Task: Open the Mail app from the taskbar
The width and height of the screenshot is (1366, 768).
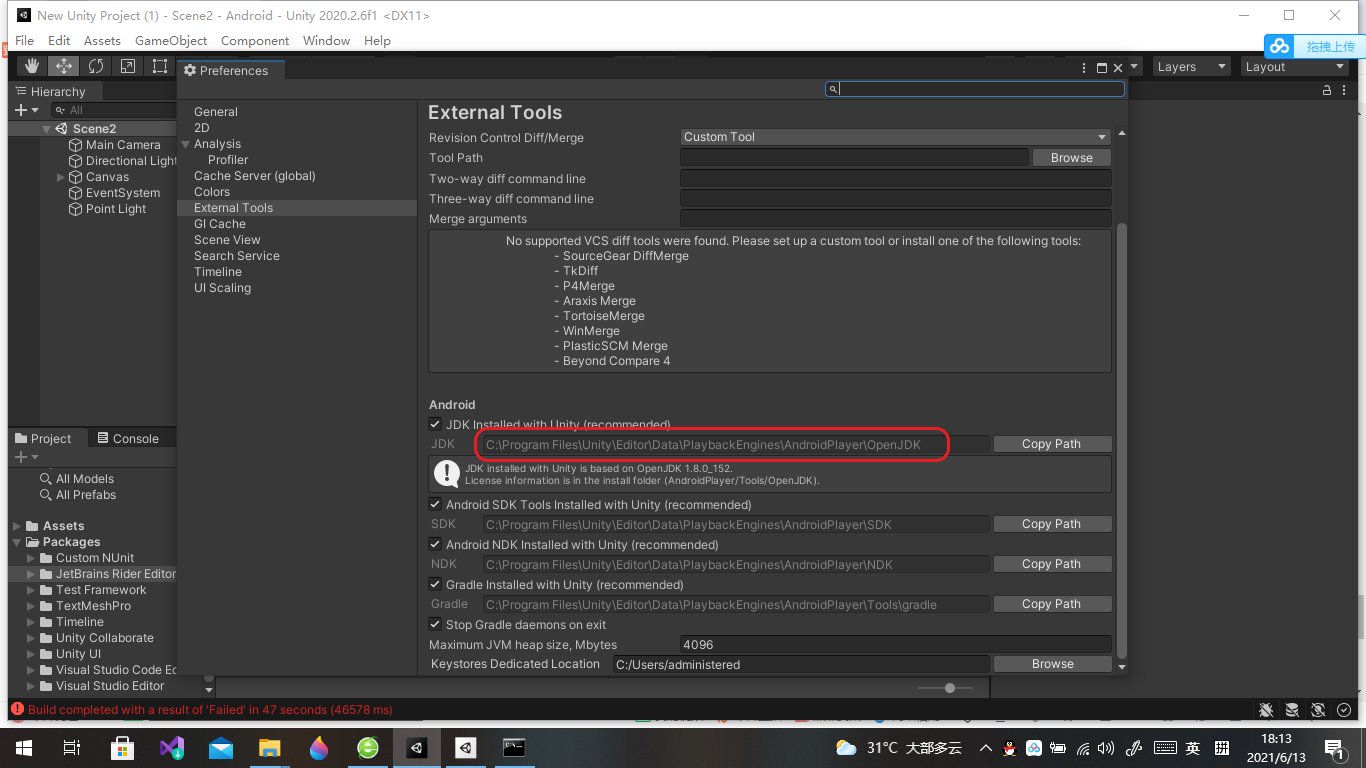Action: click(221, 748)
